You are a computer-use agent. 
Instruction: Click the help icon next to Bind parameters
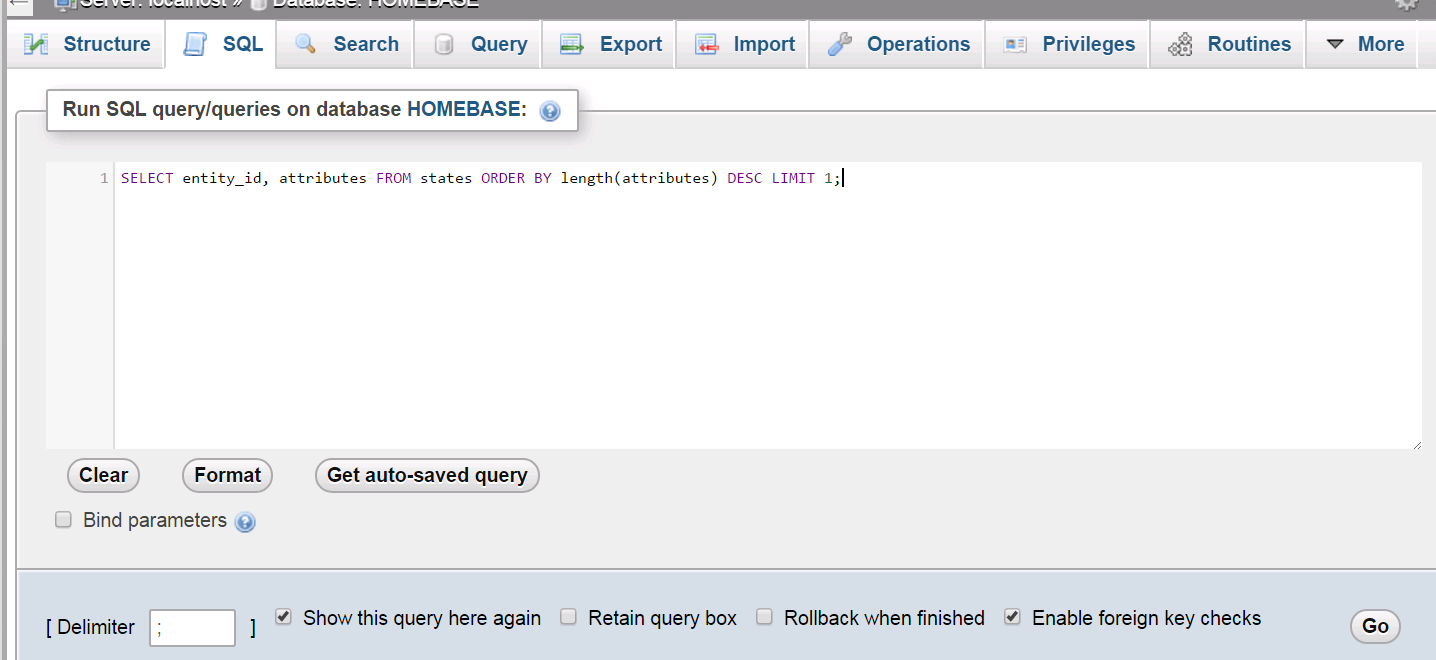pyautogui.click(x=245, y=521)
